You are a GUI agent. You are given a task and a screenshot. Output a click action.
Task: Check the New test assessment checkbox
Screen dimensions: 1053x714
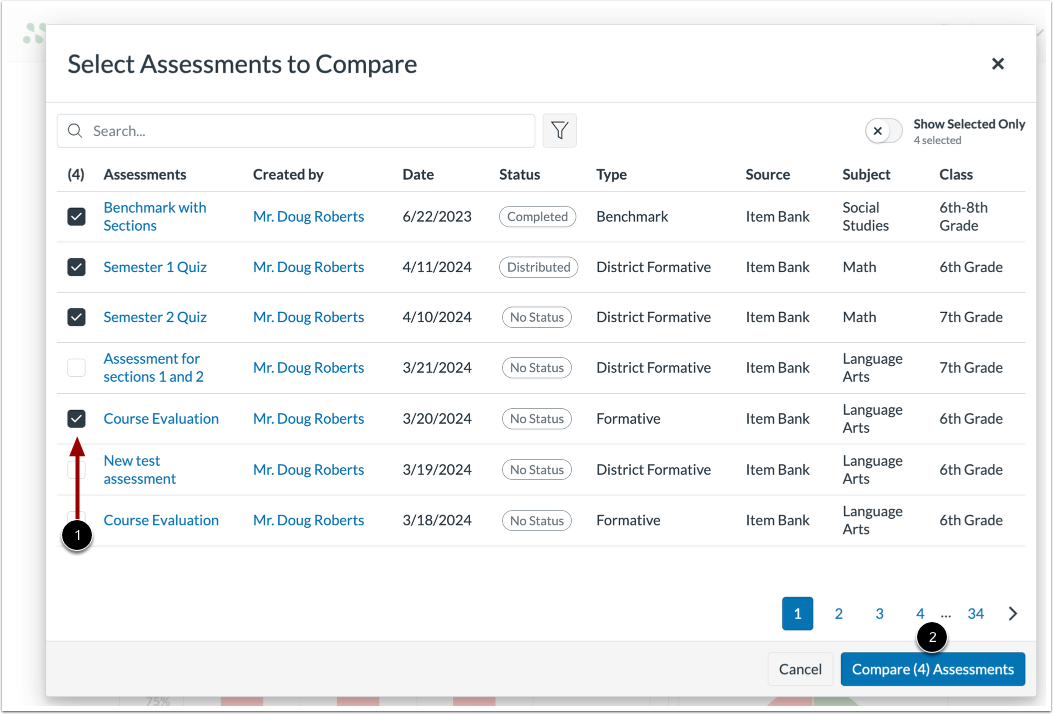[76, 469]
